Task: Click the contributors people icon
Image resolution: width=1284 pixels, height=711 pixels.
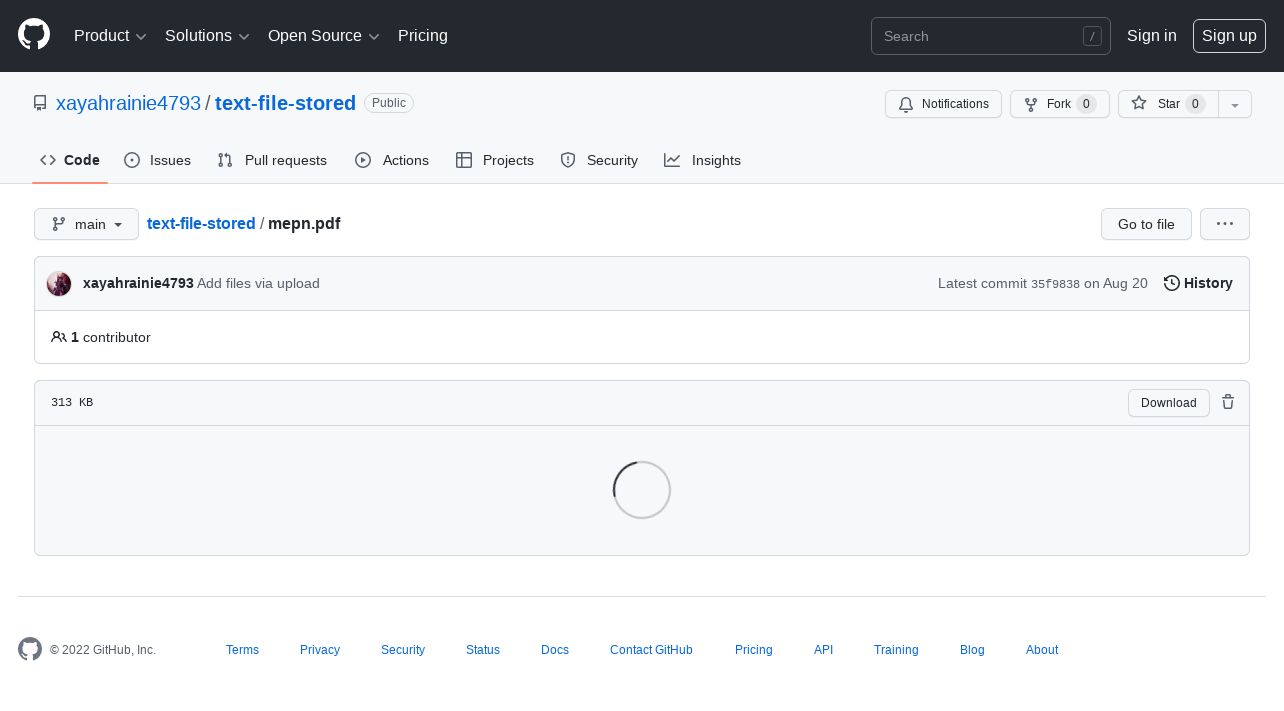Action: pos(59,337)
